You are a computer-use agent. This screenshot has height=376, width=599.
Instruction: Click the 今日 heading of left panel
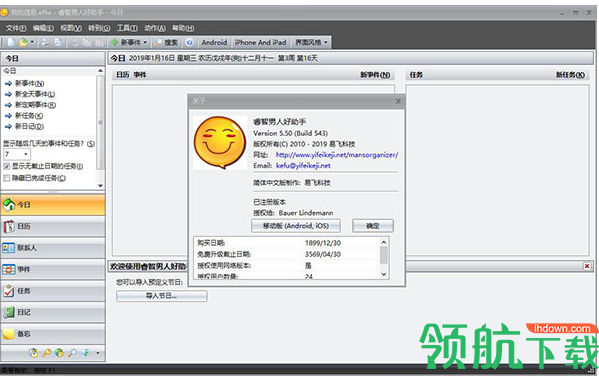pyautogui.click(x=12, y=58)
